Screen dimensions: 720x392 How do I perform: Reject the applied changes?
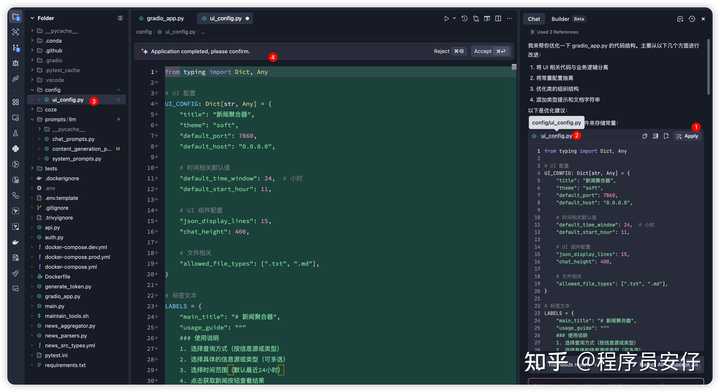pyautogui.click(x=449, y=51)
